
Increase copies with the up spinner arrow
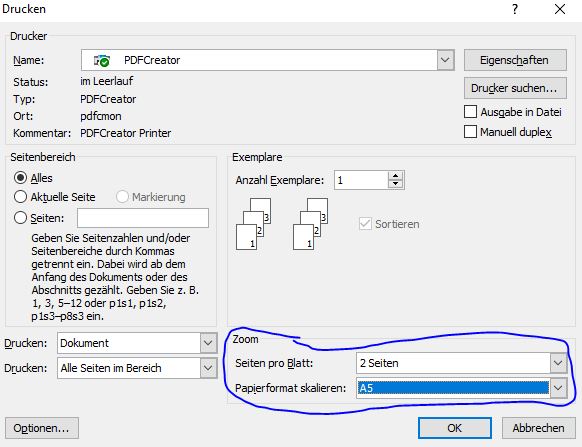396,176
